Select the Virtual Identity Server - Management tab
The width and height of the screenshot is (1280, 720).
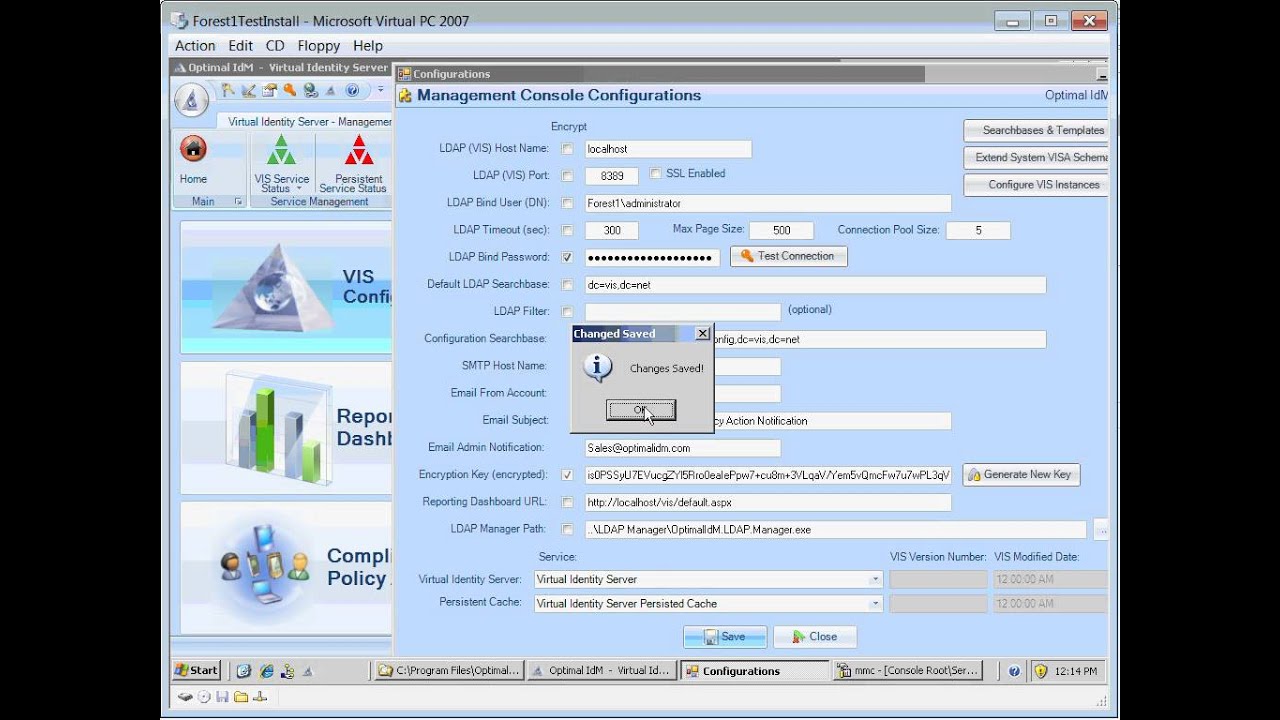[x=305, y=122]
